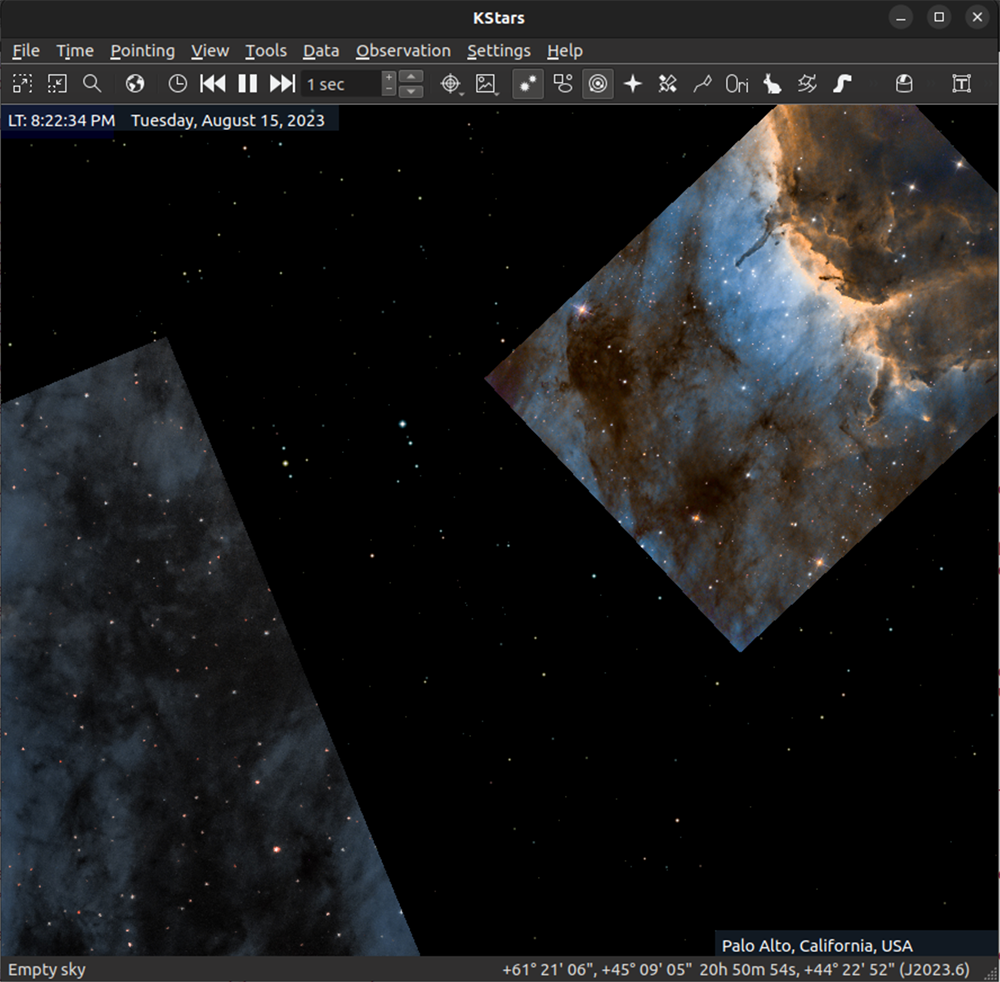The image size is (1000, 982).
Task: Toggle satellite display icon
Action: click(x=667, y=84)
